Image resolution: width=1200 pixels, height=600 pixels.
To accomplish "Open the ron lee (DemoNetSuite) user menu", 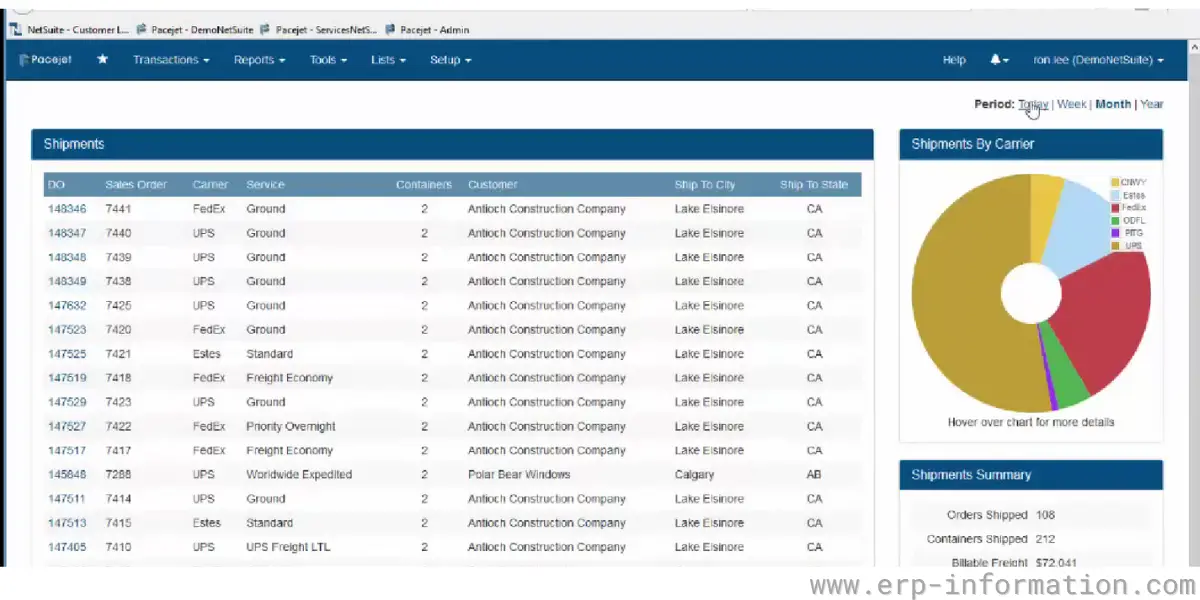I will coord(1098,60).
